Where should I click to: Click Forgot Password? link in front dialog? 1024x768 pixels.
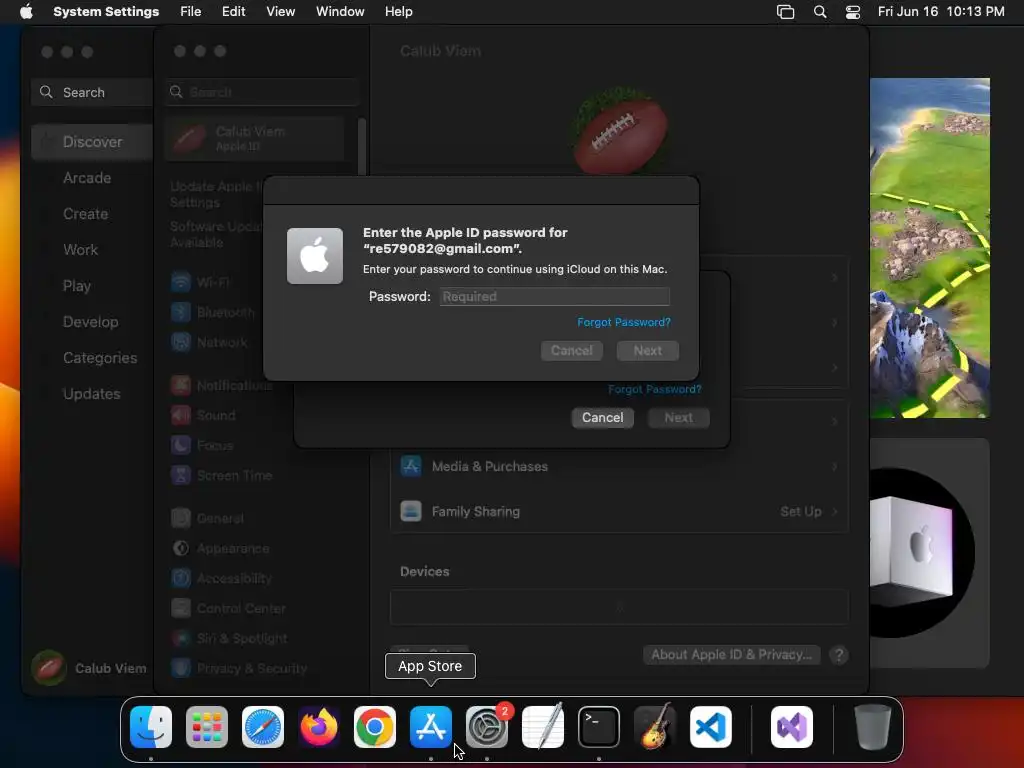pos(624,322)
